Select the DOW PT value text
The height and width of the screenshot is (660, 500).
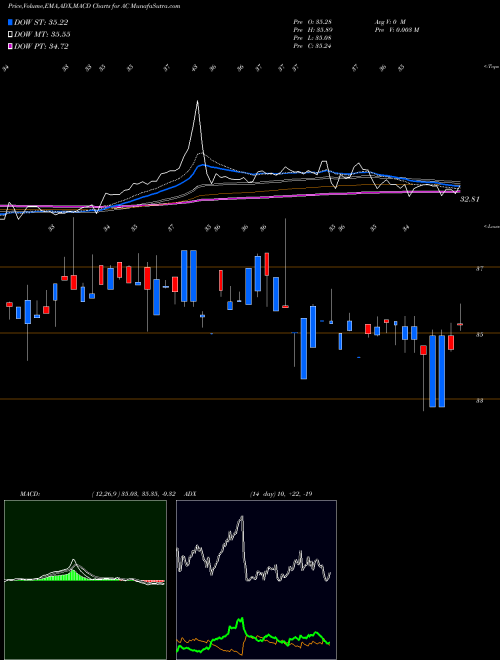click(59, 46)
